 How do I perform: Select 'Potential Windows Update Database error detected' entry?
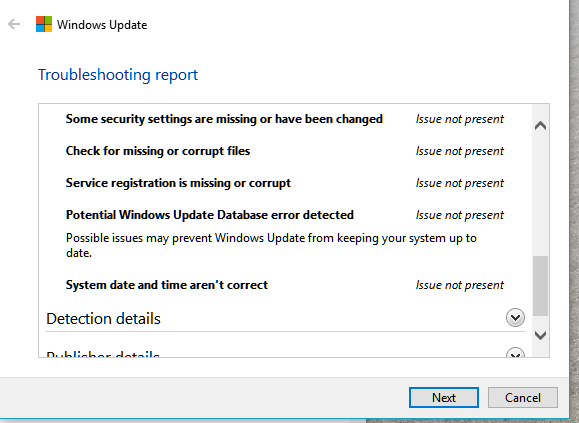click(x=210, y=215)
